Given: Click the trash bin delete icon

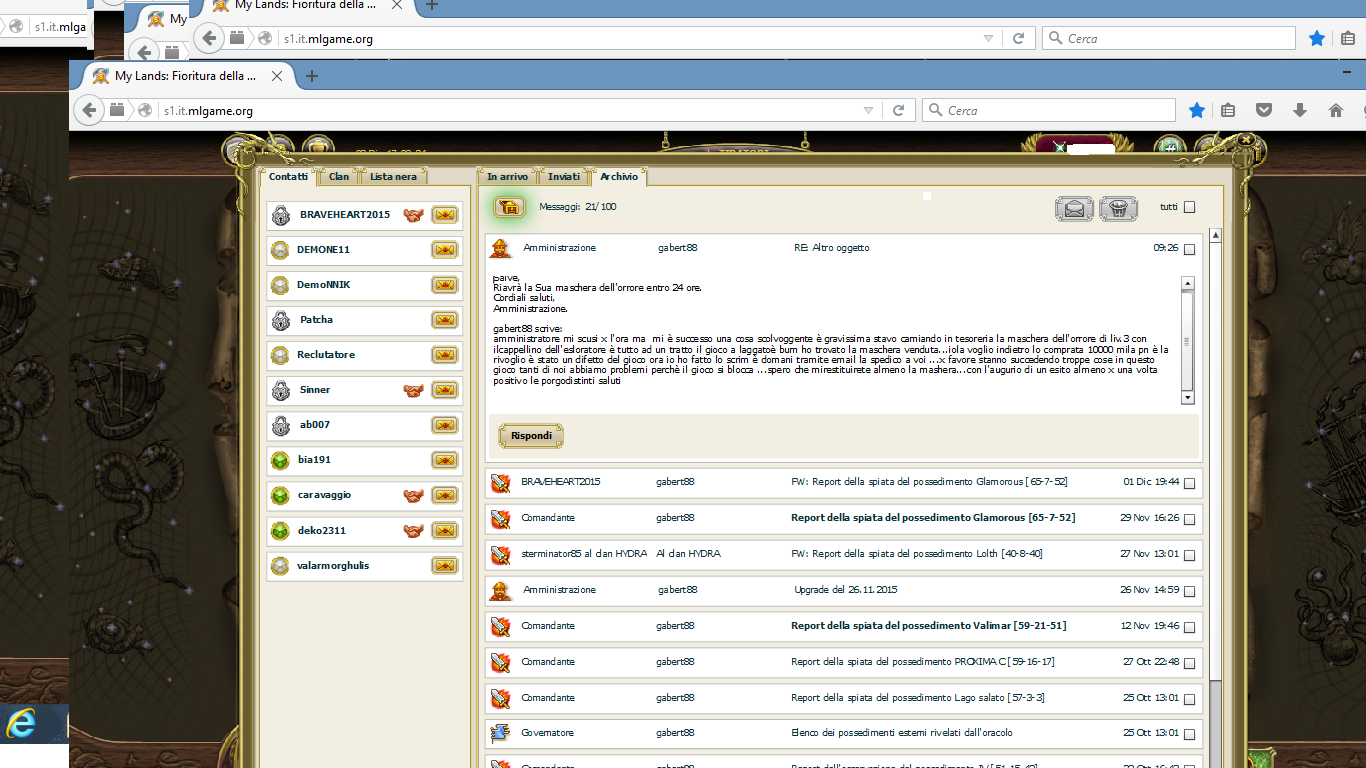Looking at the screenshot, I should click(x=1118, y=208).
